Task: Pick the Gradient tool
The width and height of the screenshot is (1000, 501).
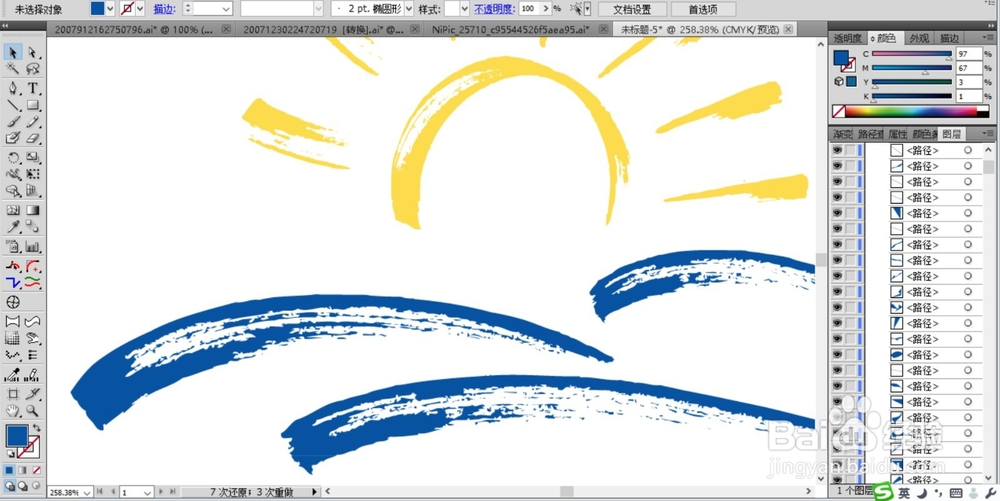Action: tap(33, 210)
